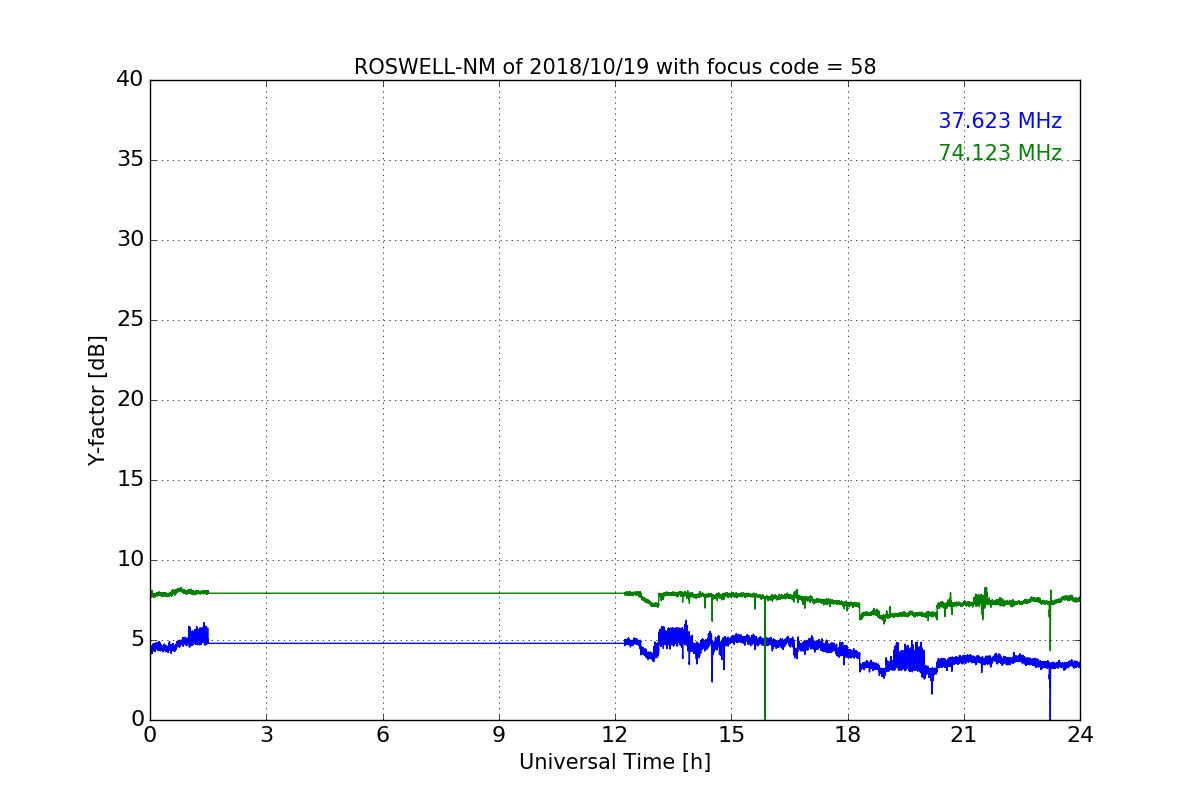
Task: Click y-axis tick label '20'
Action: [129, 400]
